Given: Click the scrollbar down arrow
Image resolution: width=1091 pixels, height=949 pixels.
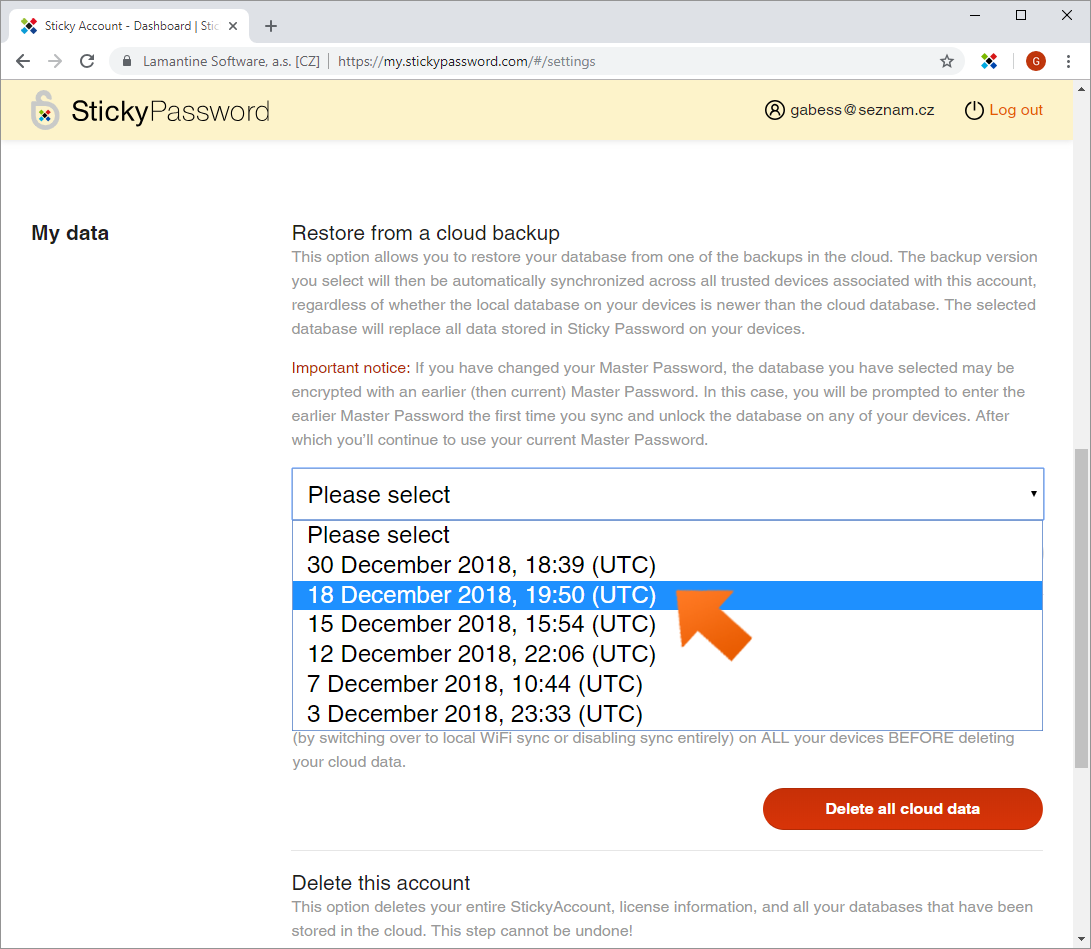Looking at the screenshot, I should [x=1081, y=939].
